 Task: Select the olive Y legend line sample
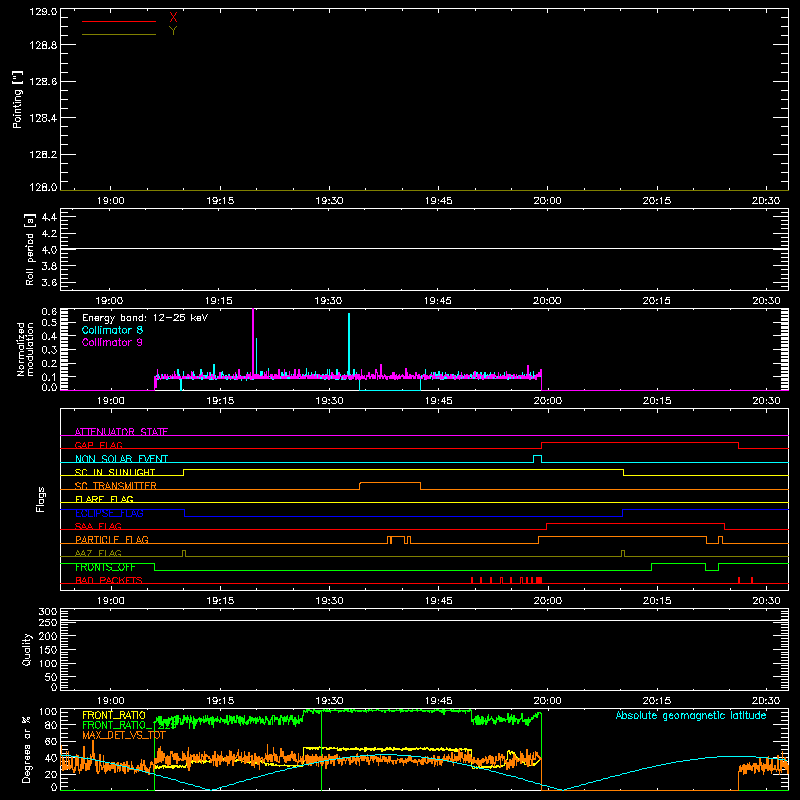click(x=119, y=34)
